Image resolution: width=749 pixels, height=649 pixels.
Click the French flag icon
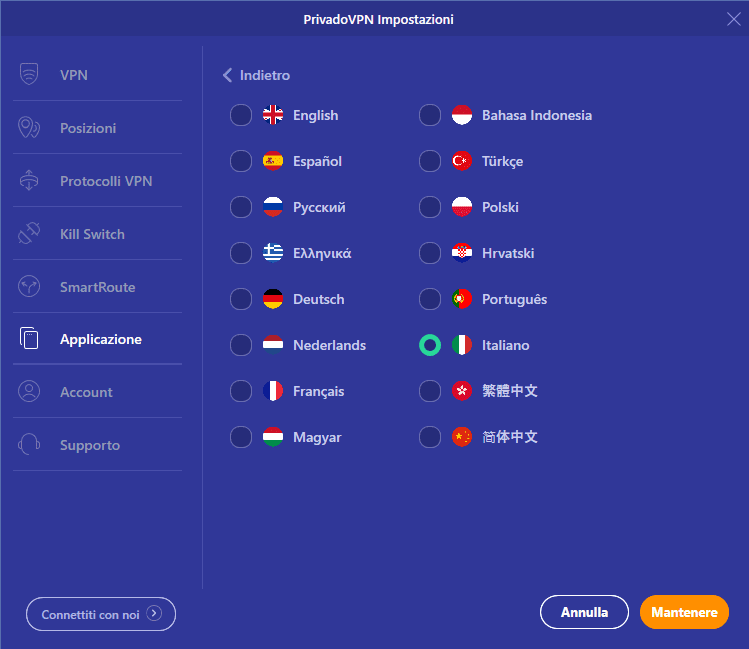273,391
